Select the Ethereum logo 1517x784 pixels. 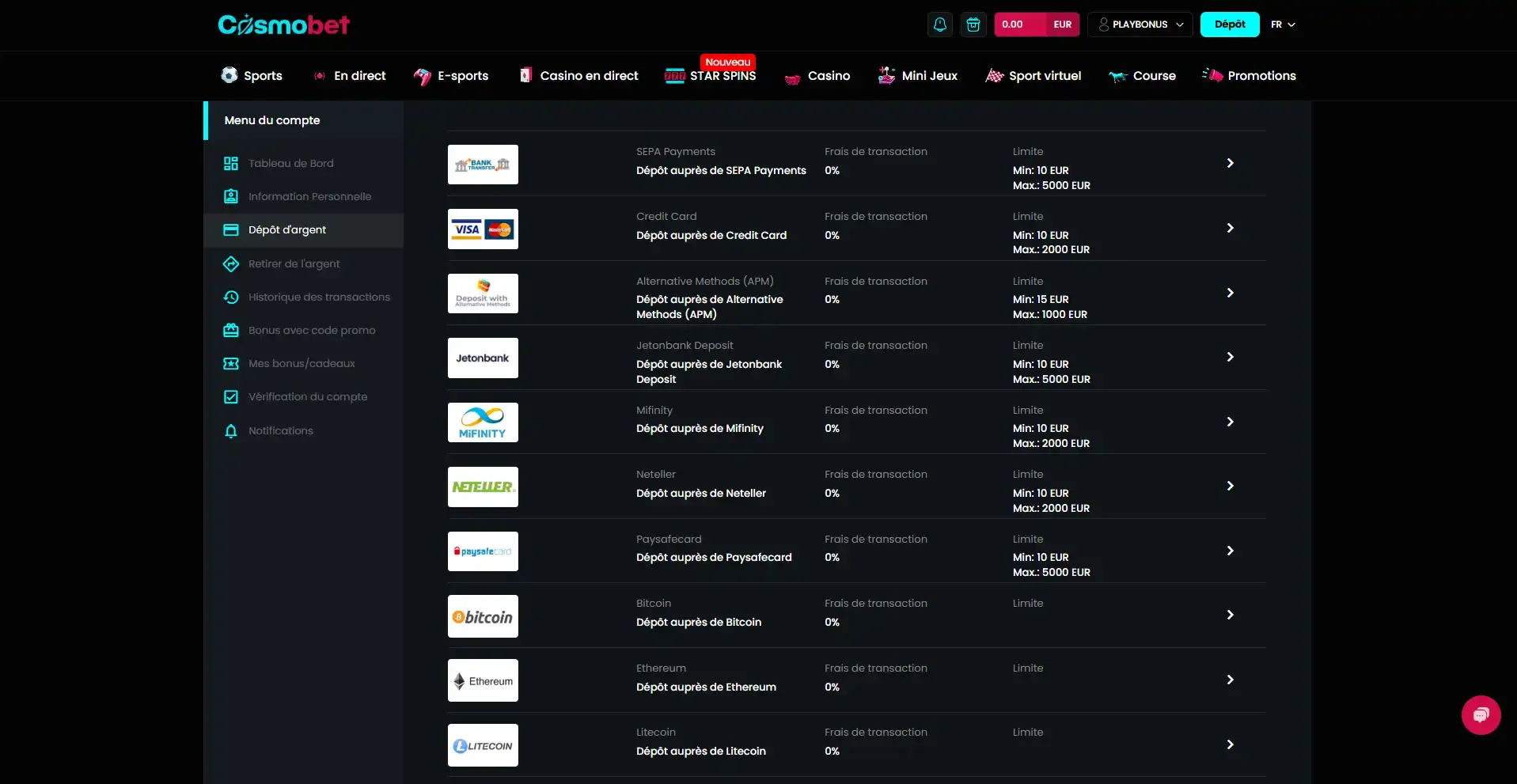(483, 680)
